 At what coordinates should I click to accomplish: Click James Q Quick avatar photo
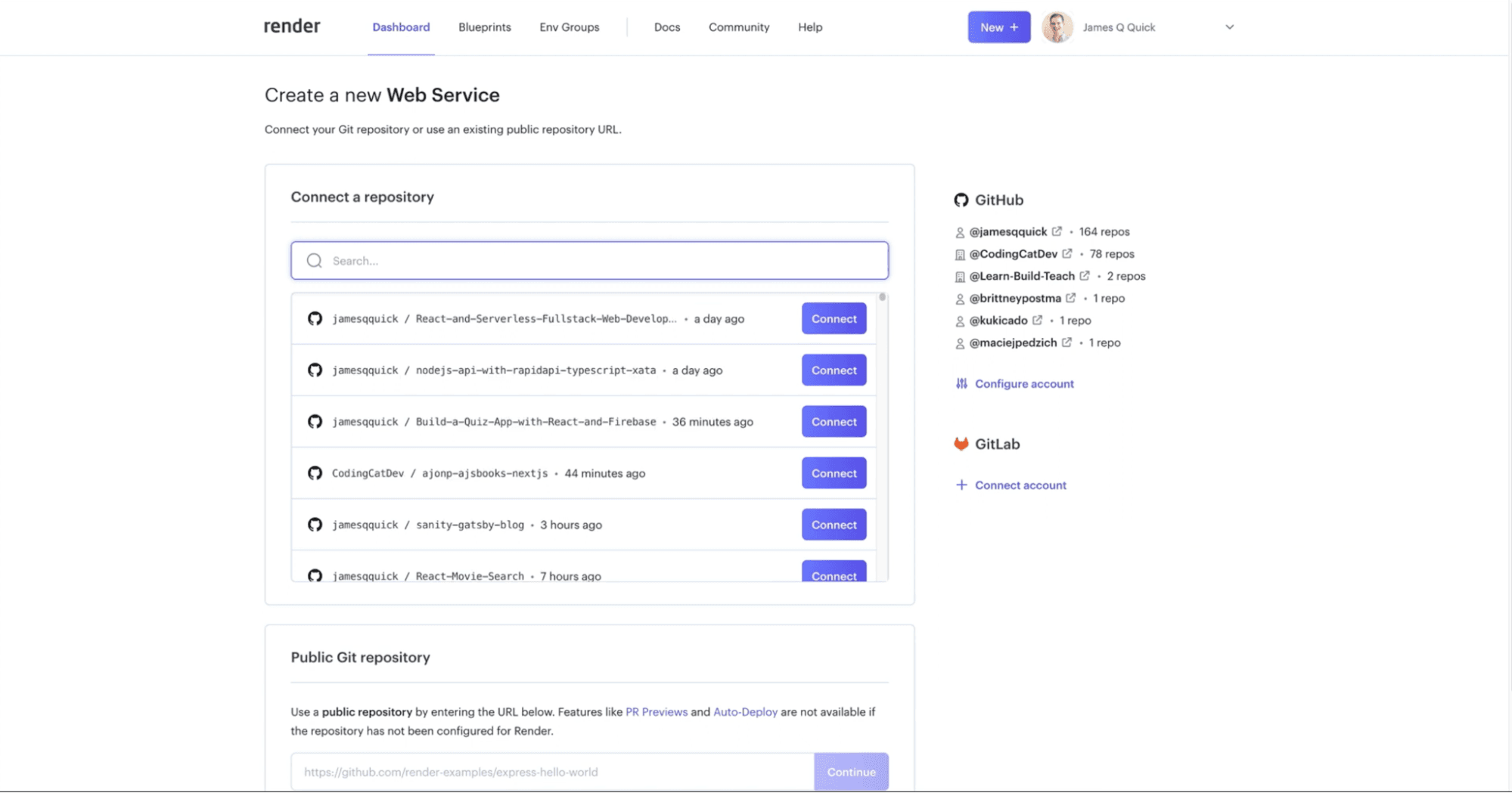1057,27
